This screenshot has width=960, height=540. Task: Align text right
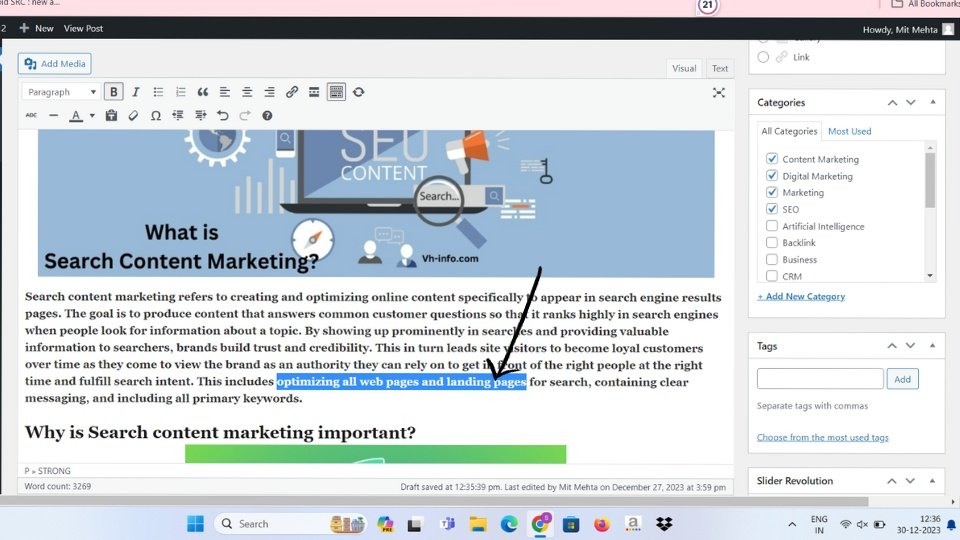pyautogui.click(x=269, y=92)
